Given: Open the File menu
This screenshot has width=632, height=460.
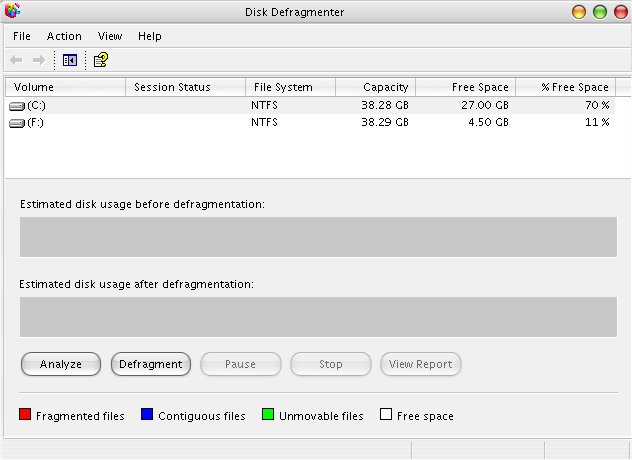Looking at the screenshot, I should point(22,36).
